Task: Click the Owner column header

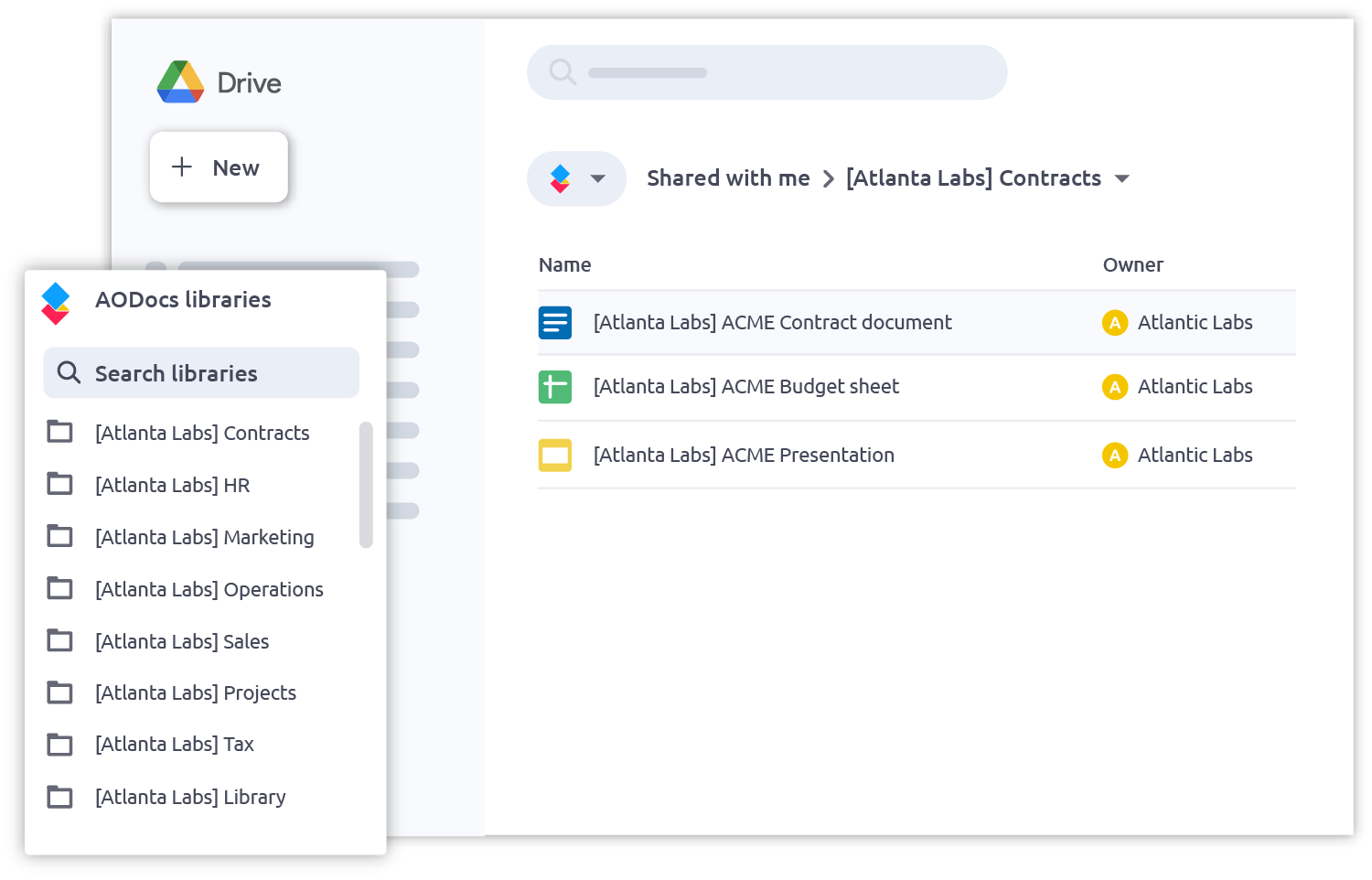Action: click(1132, 265)
